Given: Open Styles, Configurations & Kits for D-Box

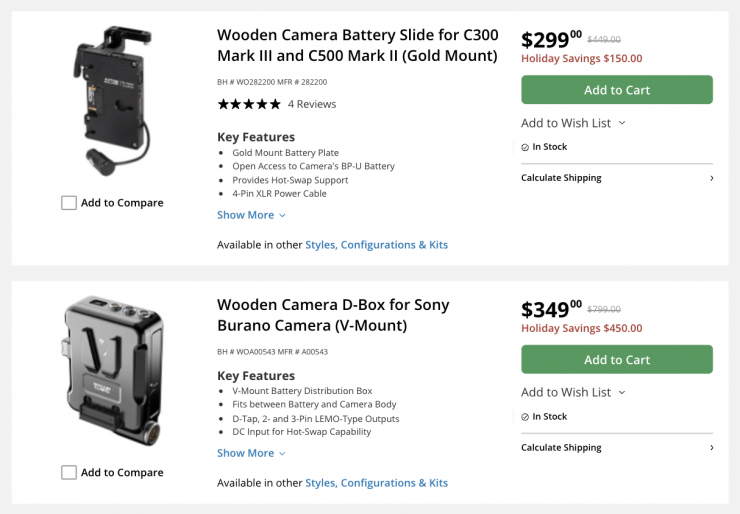Looking at the screenshot, I should tap(376, 483).
